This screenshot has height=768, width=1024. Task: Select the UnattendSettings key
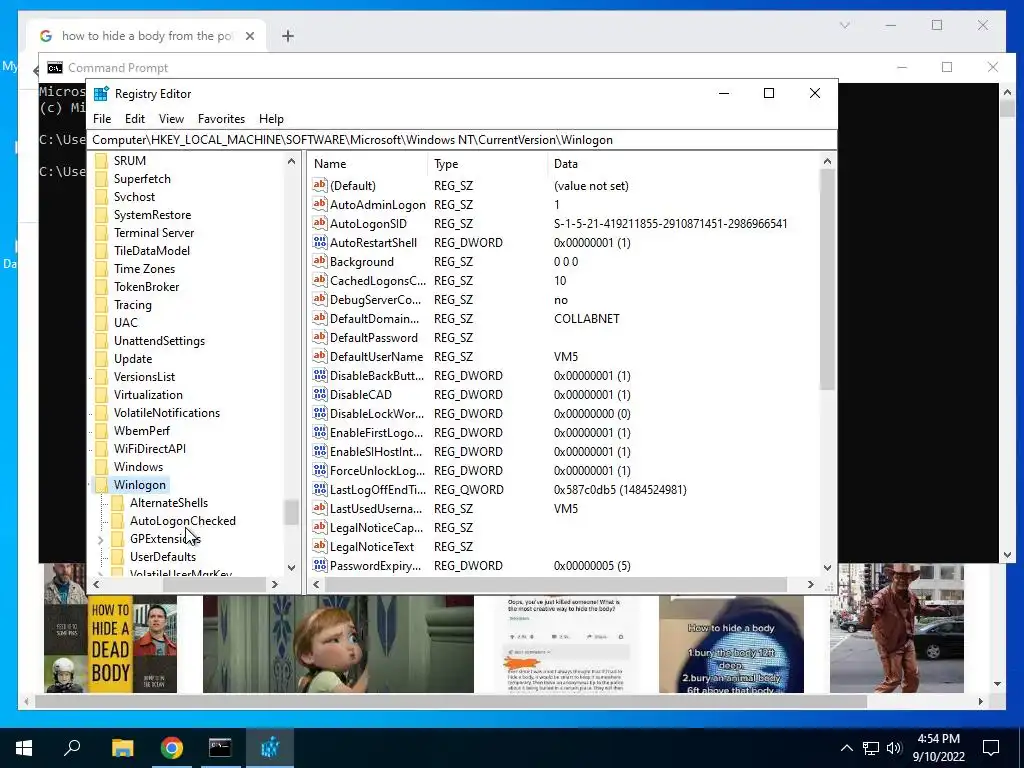[159, 341]
